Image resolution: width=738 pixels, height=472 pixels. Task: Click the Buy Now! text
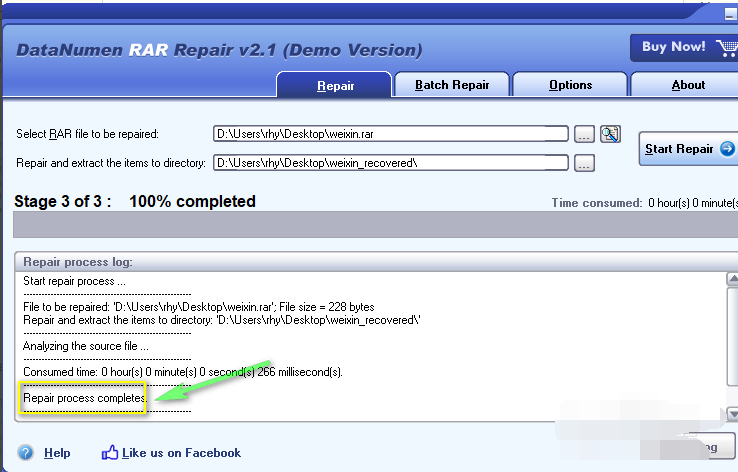click(x=673, y=47)
